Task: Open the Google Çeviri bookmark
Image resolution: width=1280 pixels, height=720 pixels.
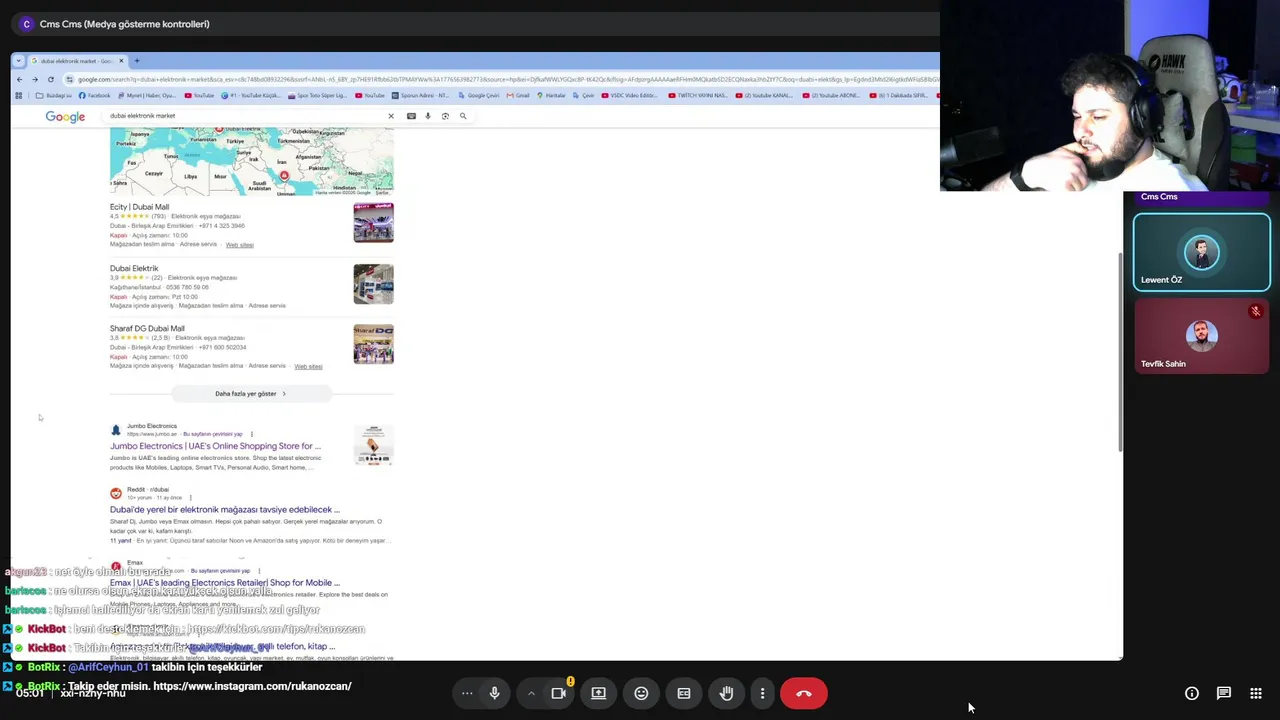Action: 479,96
